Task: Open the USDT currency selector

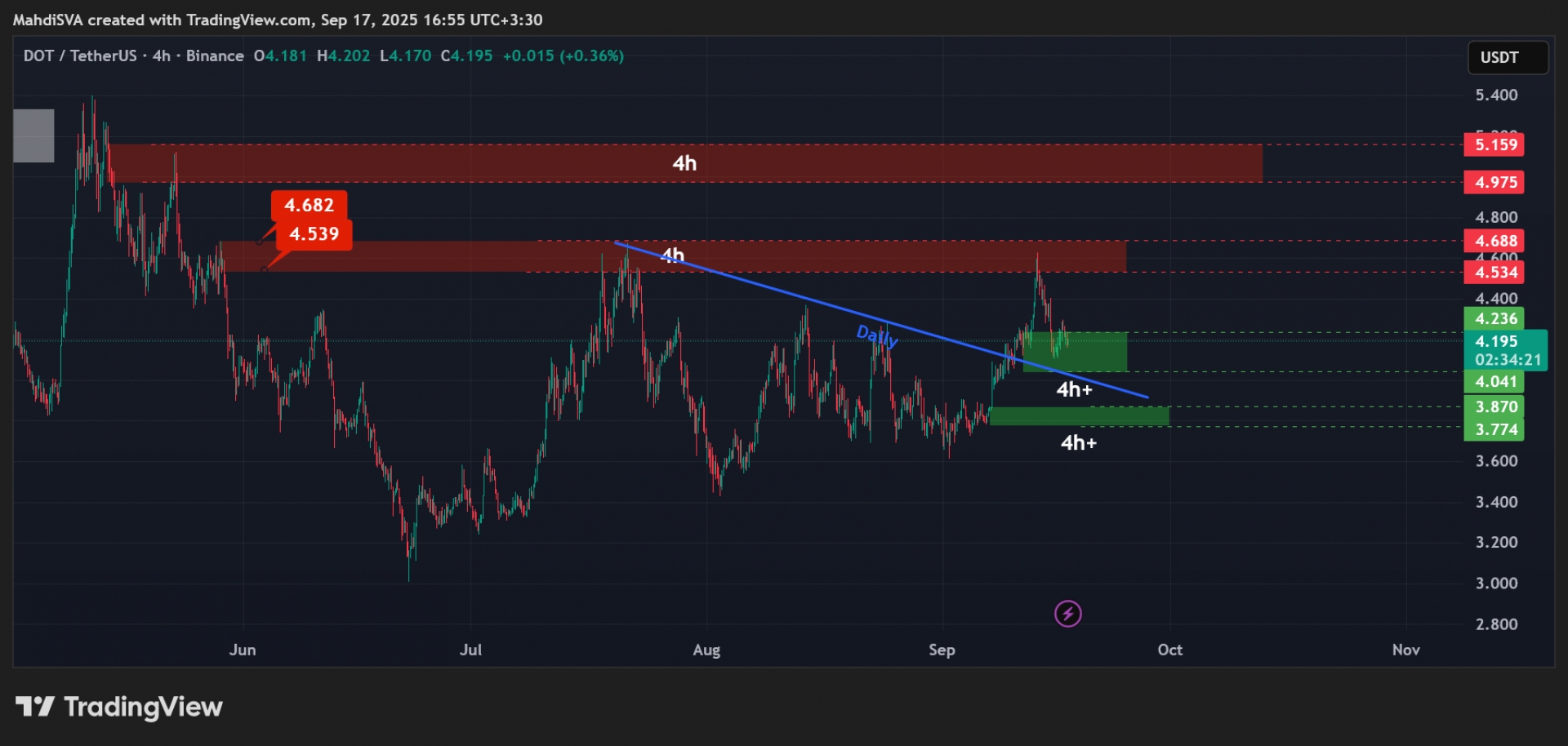Action: (1507, 57)
